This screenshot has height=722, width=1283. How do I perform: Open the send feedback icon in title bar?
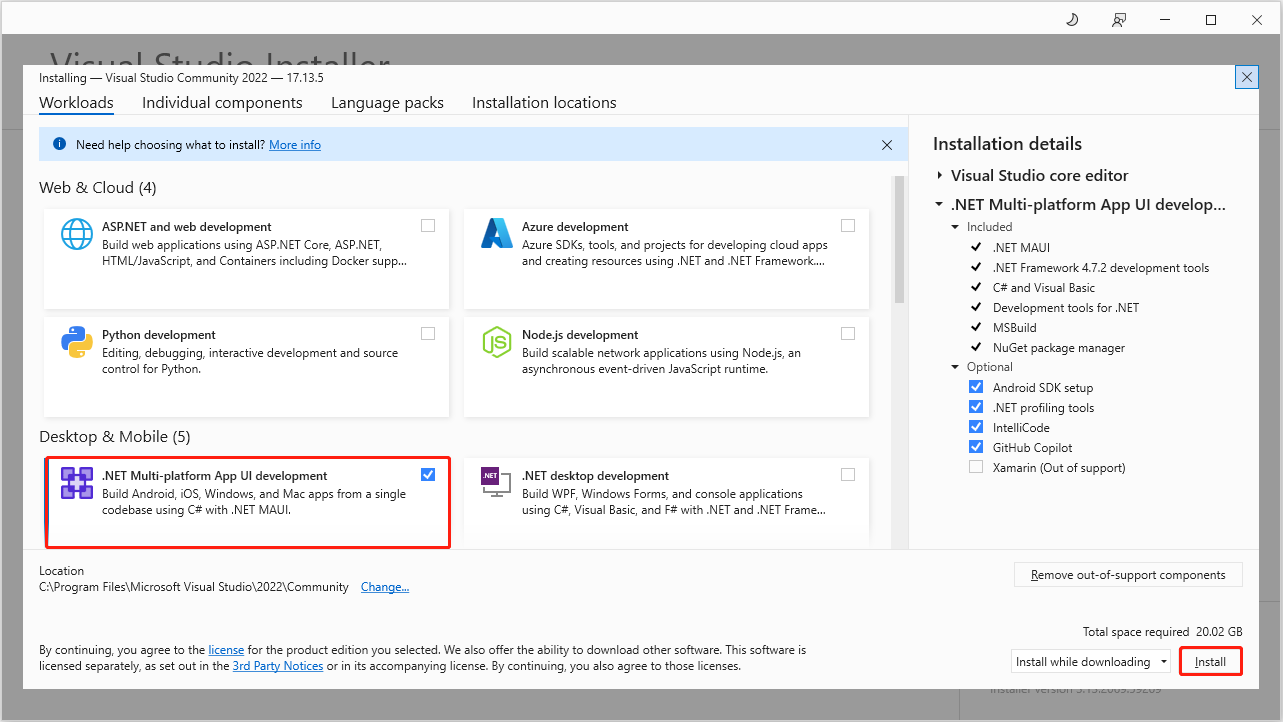1118,19
